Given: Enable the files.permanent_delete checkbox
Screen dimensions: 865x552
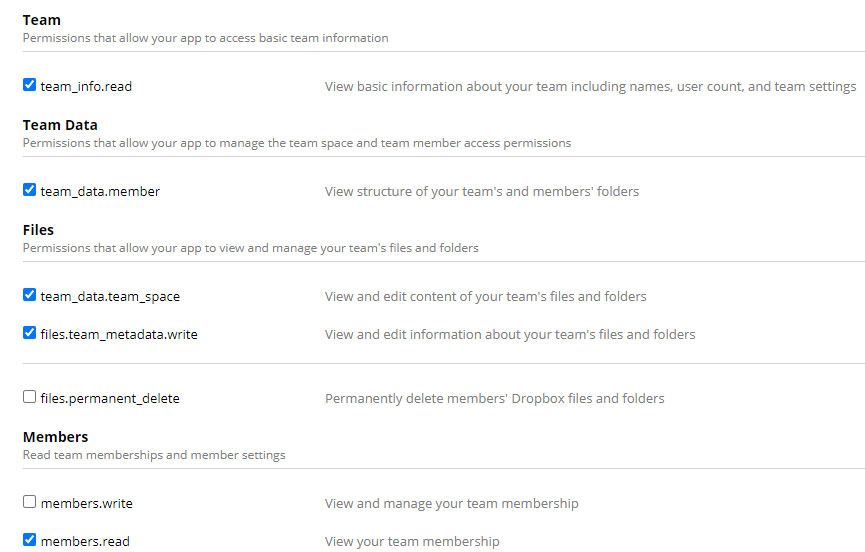Looking at the screenshot, I should coord(29,397).
